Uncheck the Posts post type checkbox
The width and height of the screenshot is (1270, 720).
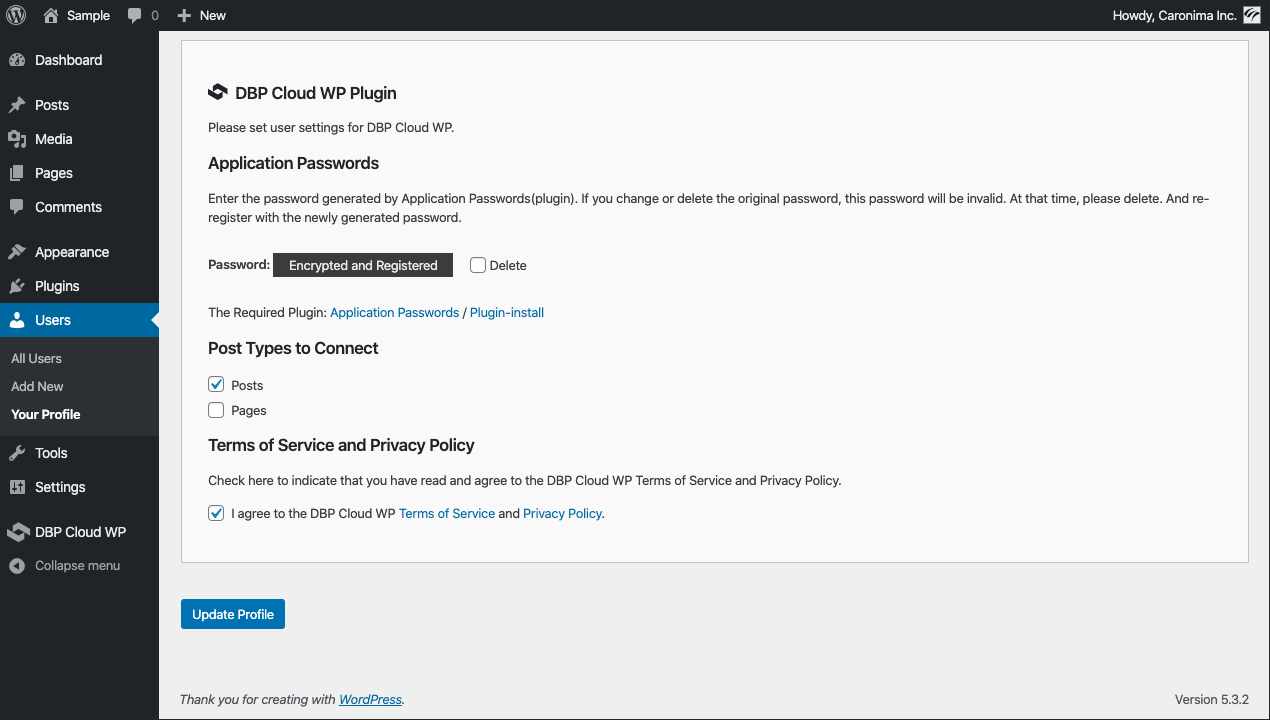216,384
